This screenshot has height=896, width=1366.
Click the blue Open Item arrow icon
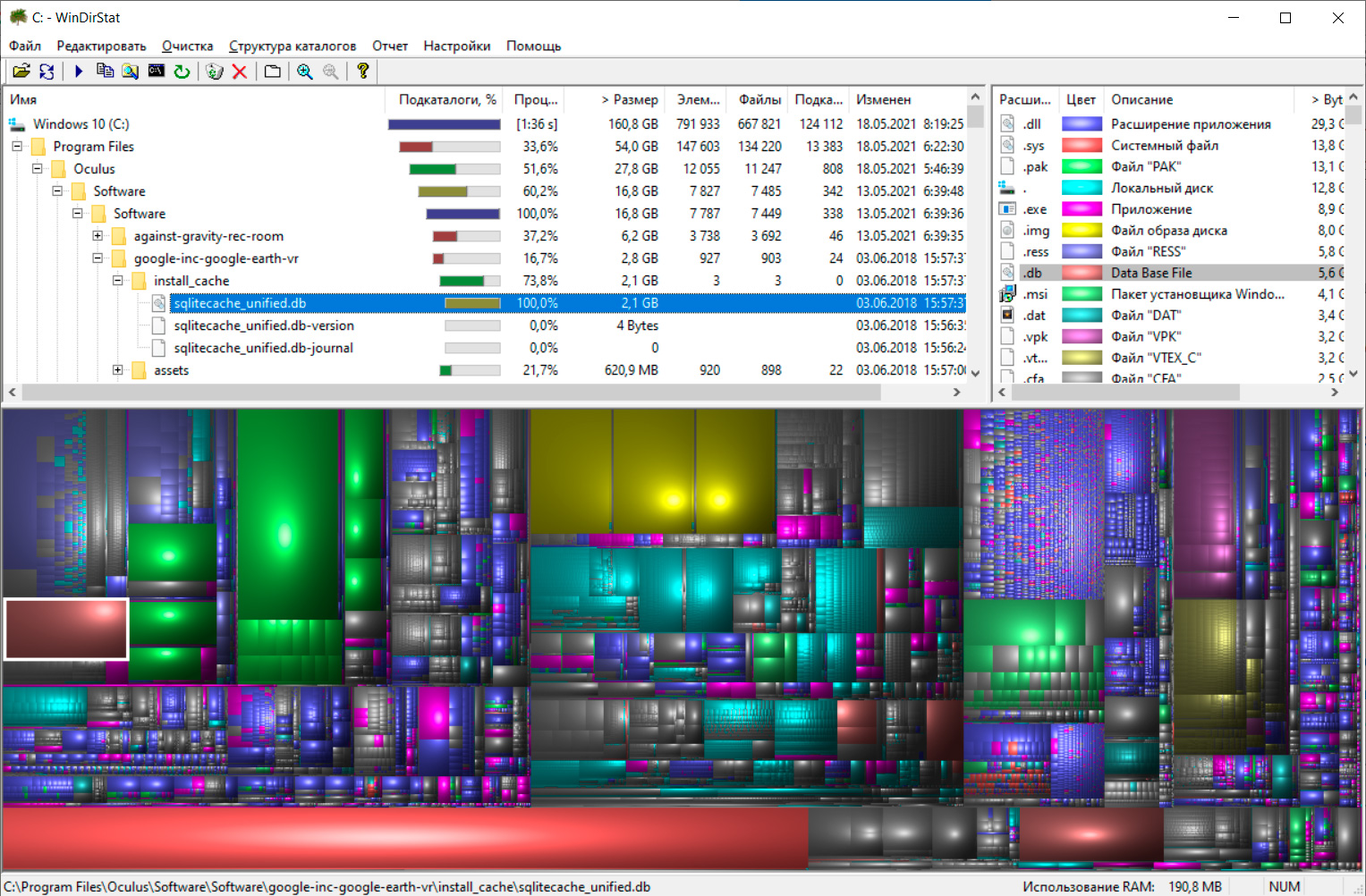point(79,72)
